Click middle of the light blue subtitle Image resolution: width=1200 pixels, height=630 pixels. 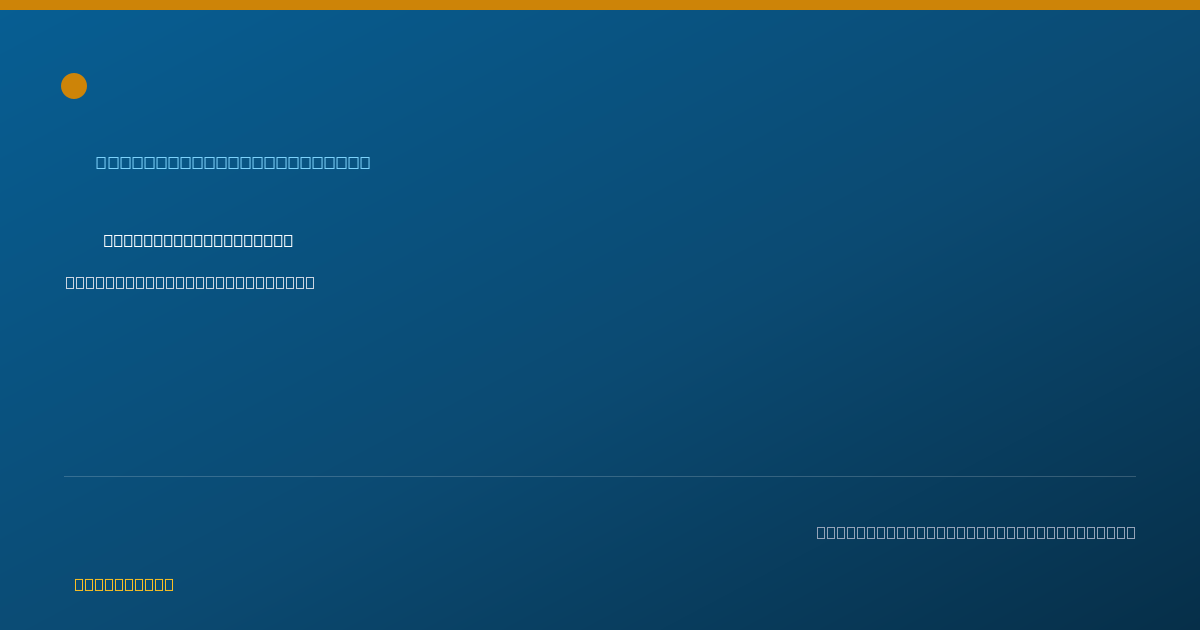pyautogui.click(x=233, y=162)
